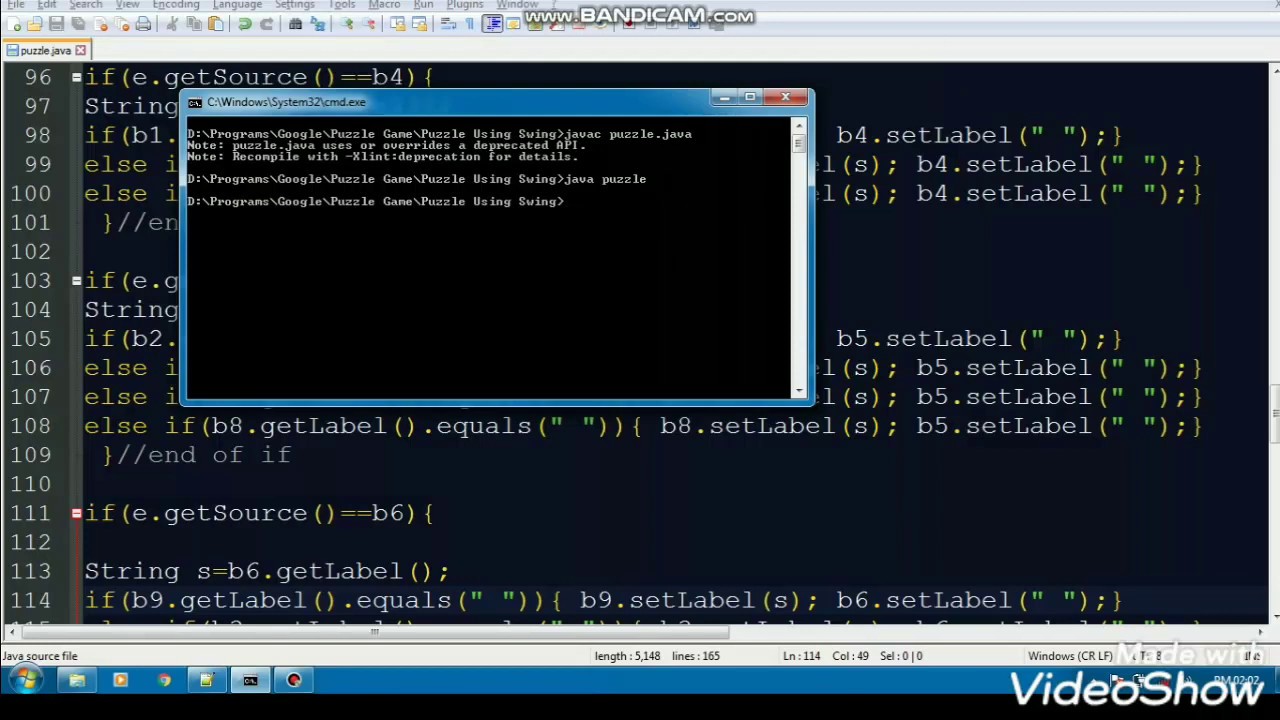
Task: Click the Paste clipboard icon
Action: coord(215,23)
